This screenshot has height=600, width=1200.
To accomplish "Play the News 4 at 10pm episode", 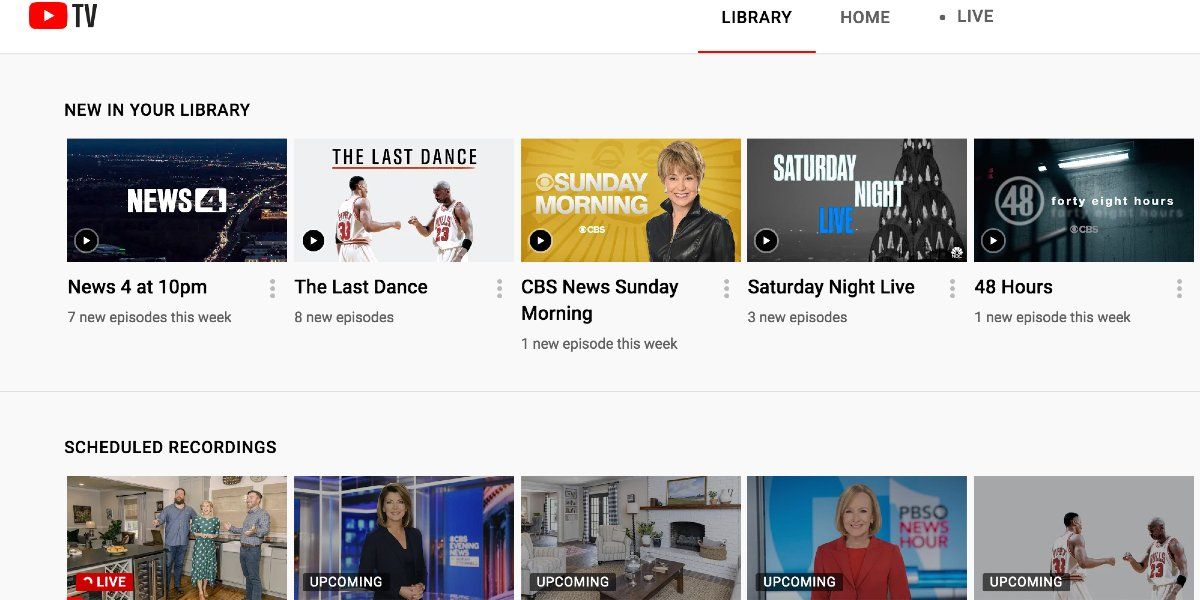I will [86, 240].
